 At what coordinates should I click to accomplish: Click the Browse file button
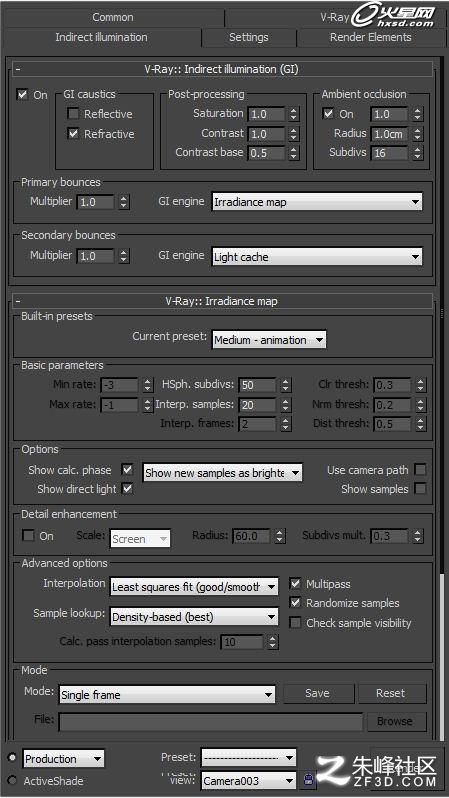(395, 721)
